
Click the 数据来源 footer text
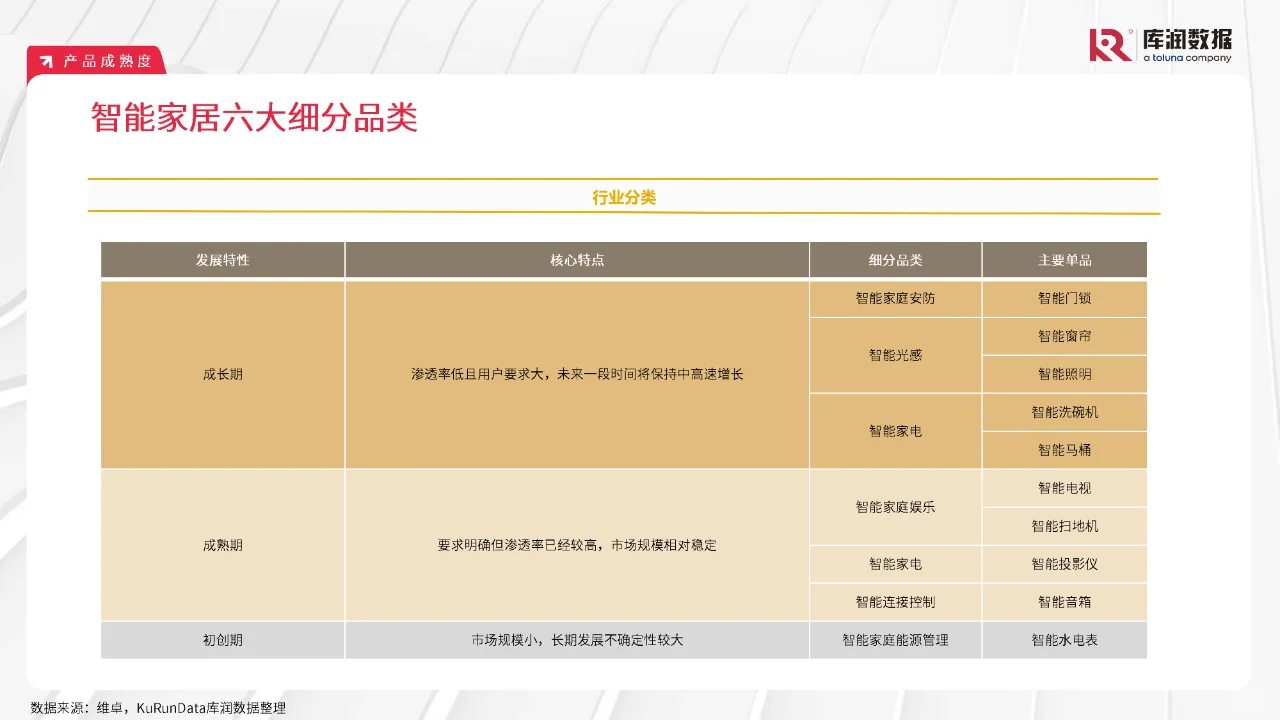pyautogui.click(x=157, y=707)
